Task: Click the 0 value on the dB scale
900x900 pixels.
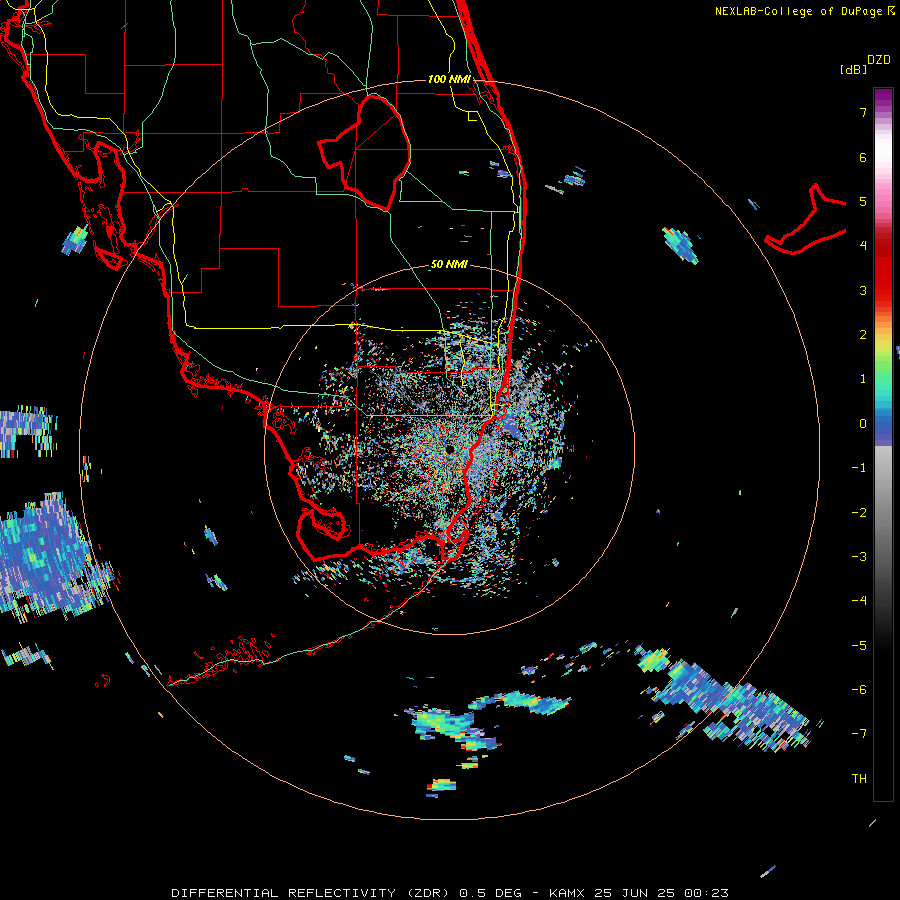Action: [863, 424]
